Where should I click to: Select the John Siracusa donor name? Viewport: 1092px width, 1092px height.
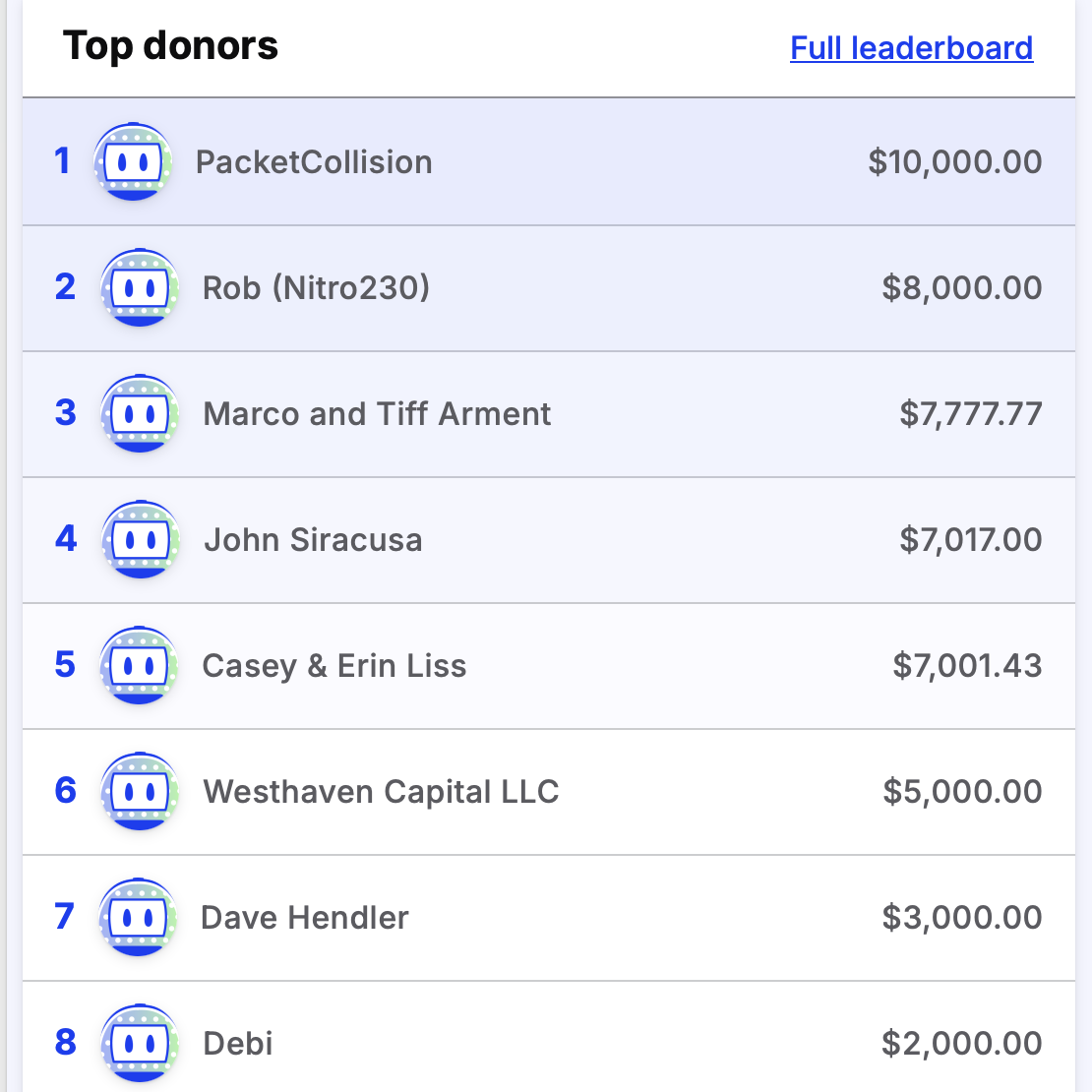pyautogui.click(x=314, y=540)
